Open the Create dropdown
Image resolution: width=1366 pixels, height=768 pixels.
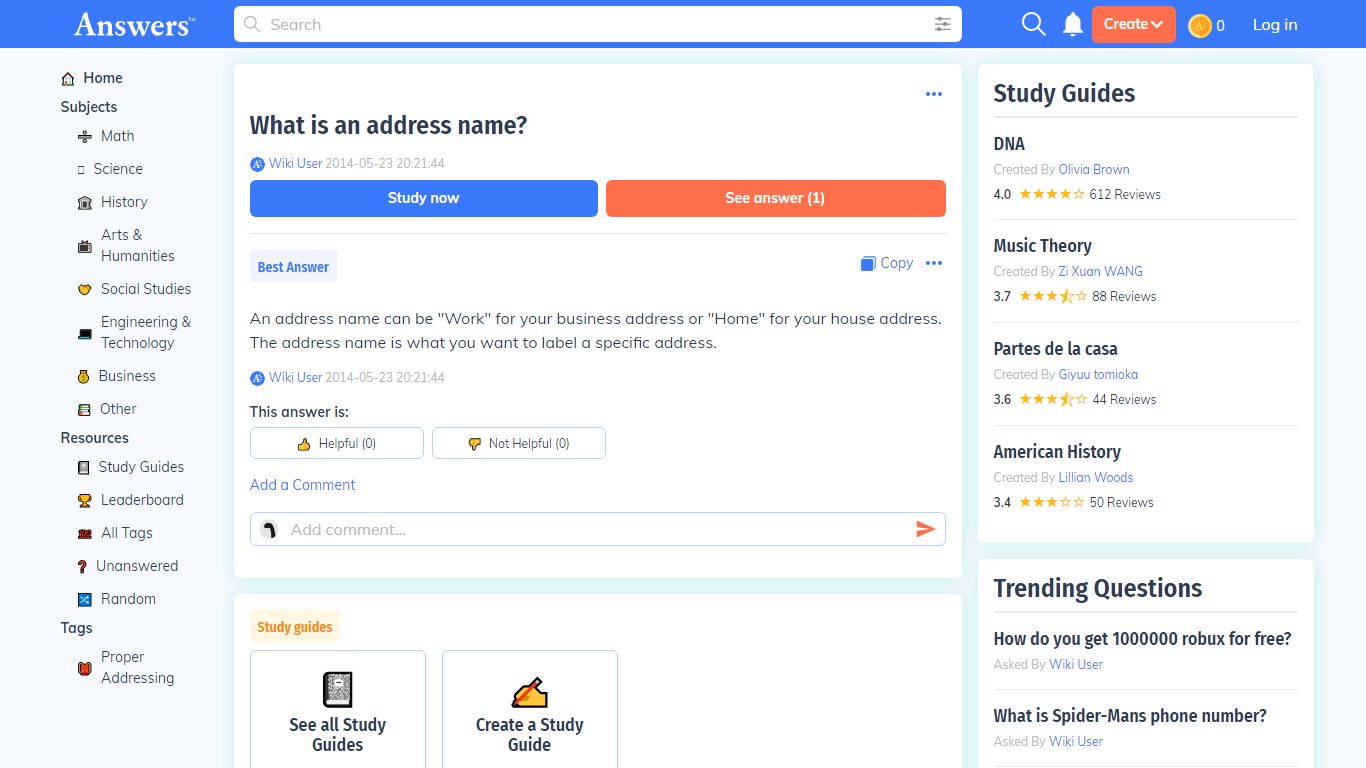pyautogui.click(x=1133, y=24)
